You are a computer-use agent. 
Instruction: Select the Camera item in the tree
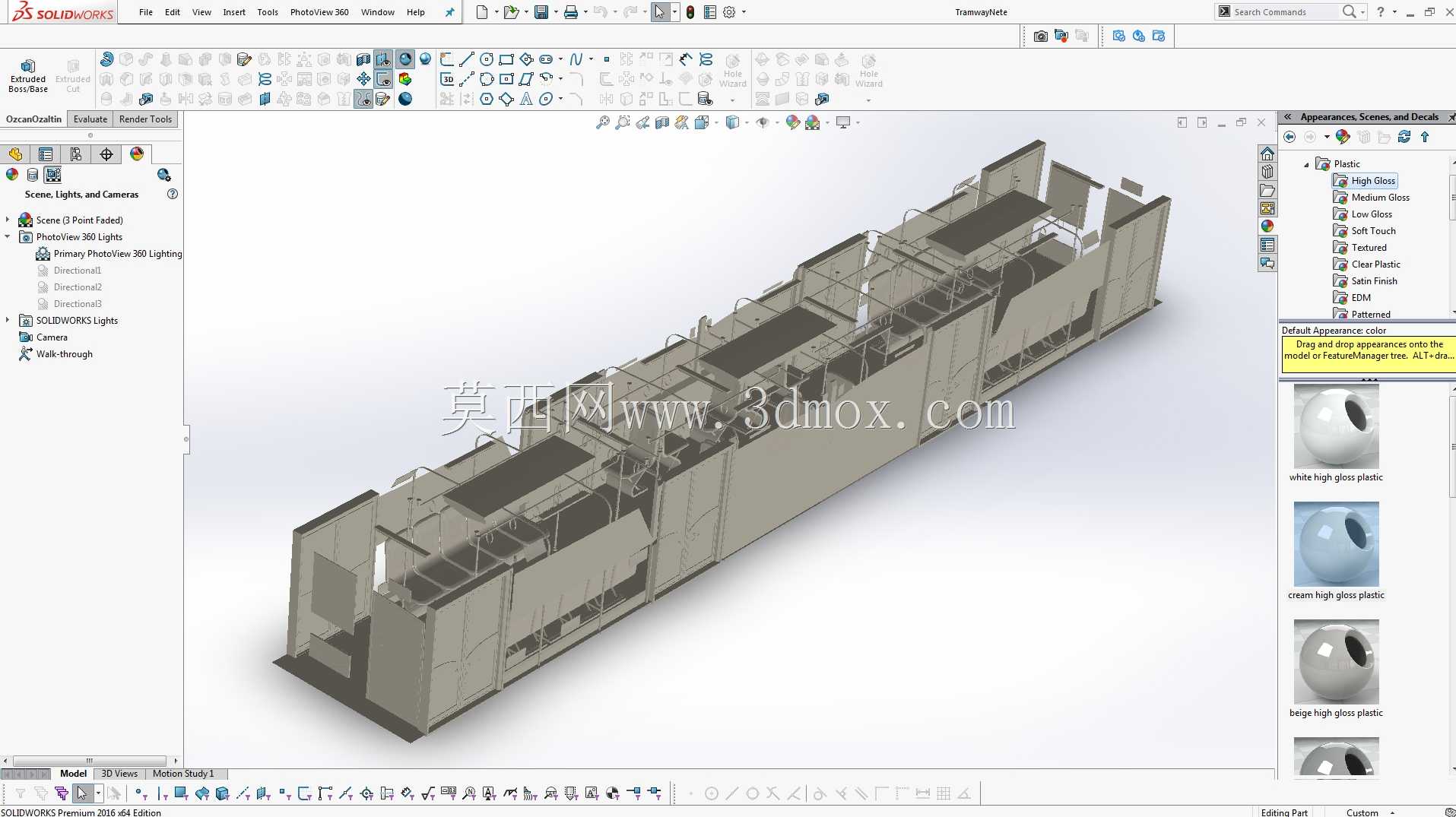[43, 337]
